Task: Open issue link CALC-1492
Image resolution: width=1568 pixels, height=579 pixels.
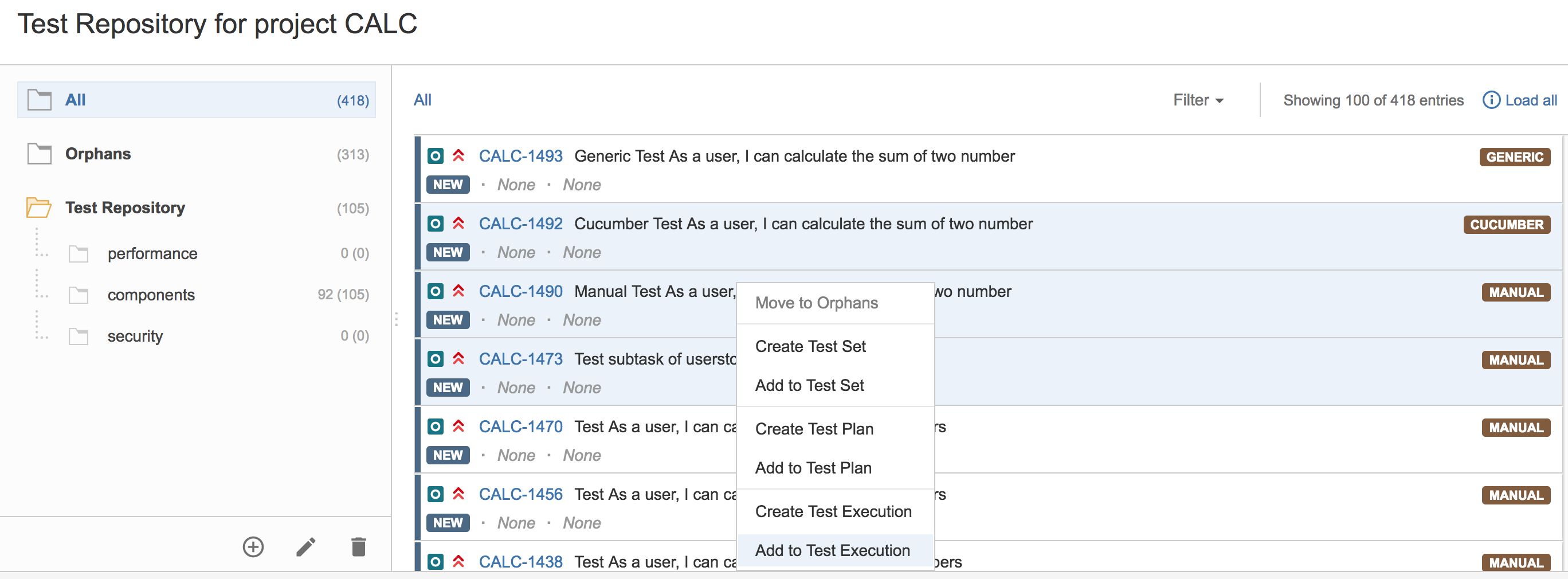Action: [x=520, y=224]
